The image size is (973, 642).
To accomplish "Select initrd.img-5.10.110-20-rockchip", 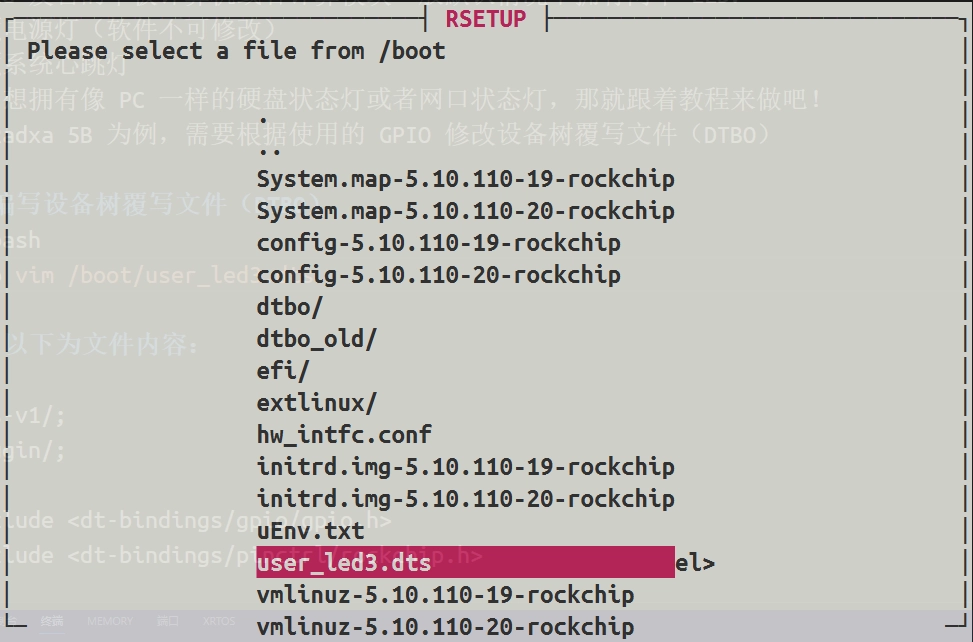I will [x=465, y=499].
